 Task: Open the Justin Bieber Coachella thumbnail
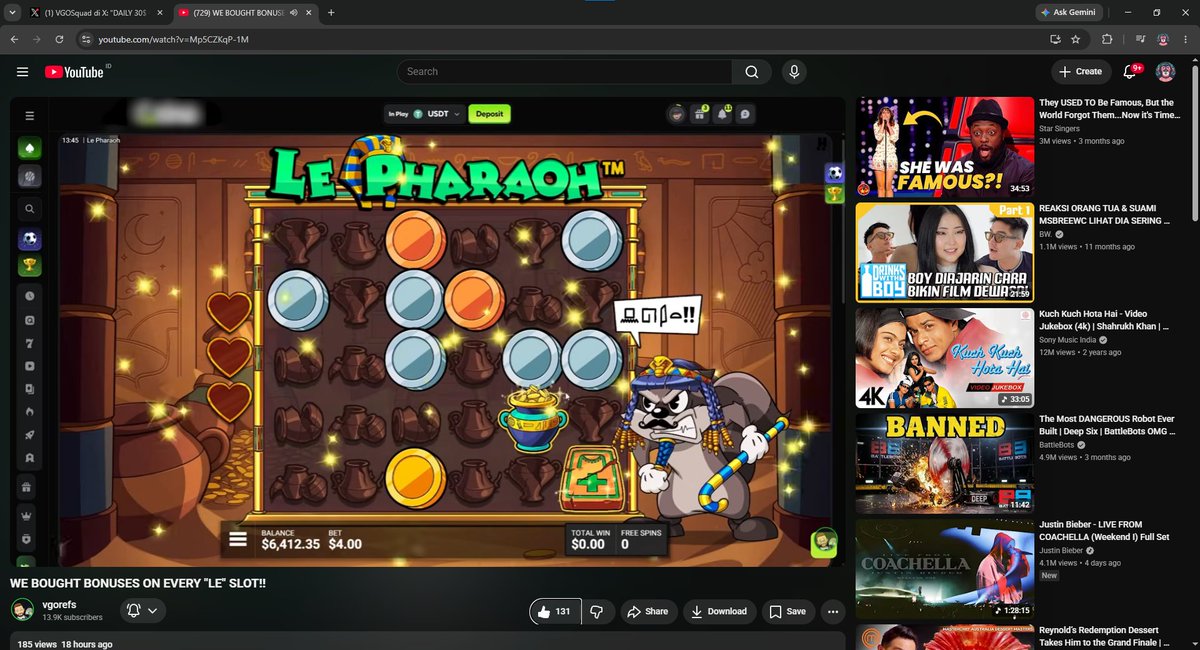click(x=944, y=569)
